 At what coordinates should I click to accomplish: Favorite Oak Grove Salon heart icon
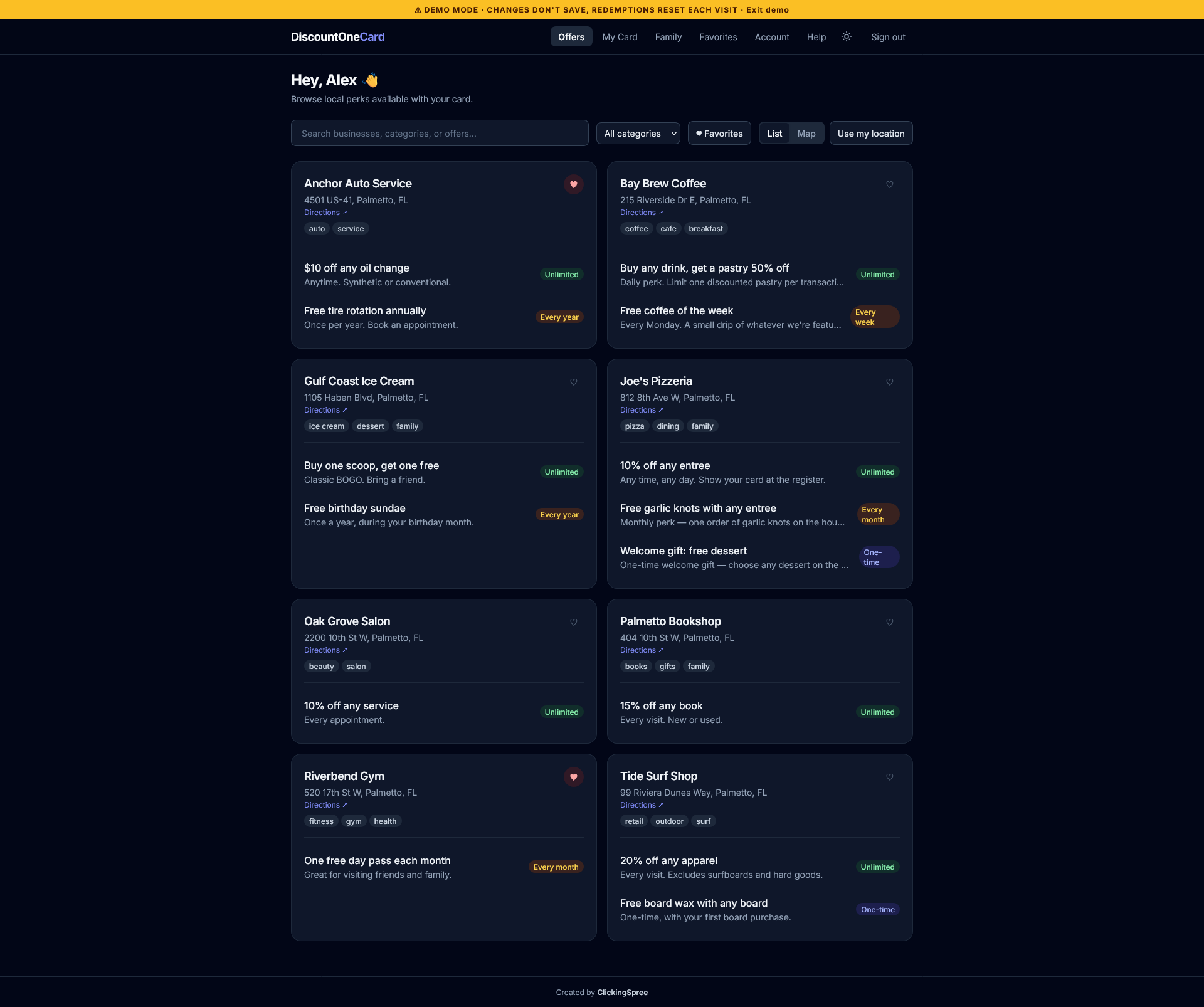click(574, 622)
